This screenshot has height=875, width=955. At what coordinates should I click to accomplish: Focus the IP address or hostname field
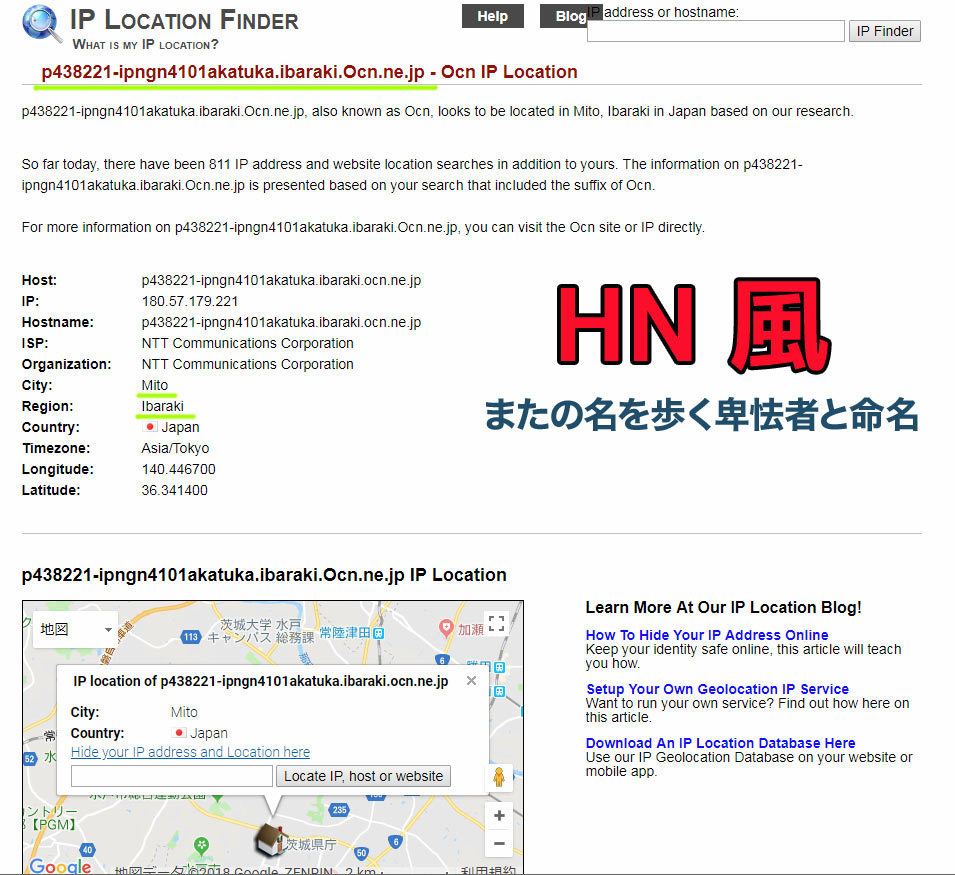click(x=716, y=31)
